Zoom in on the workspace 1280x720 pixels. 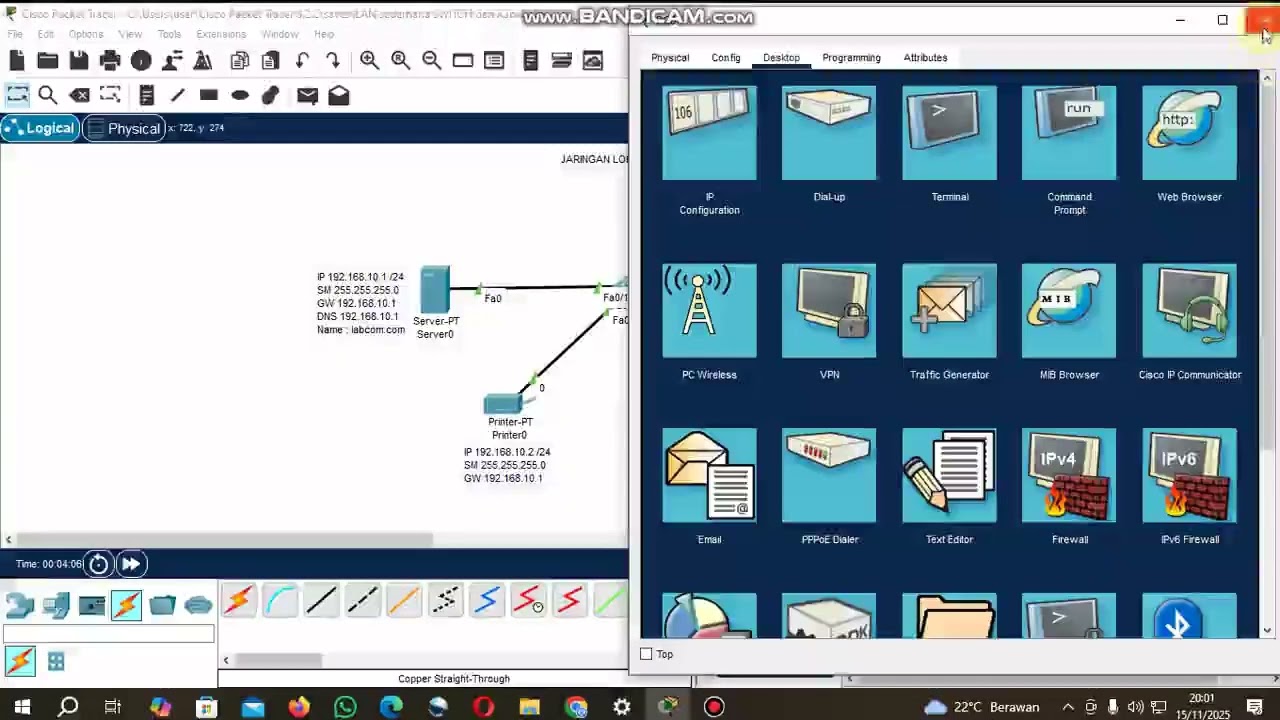[x=369, y=61]
